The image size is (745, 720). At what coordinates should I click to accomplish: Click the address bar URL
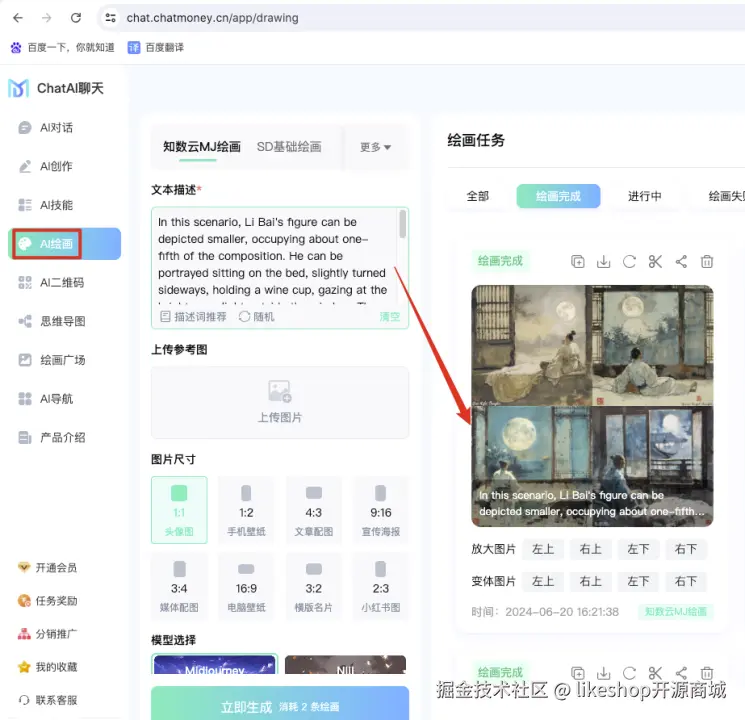point(212,18)
